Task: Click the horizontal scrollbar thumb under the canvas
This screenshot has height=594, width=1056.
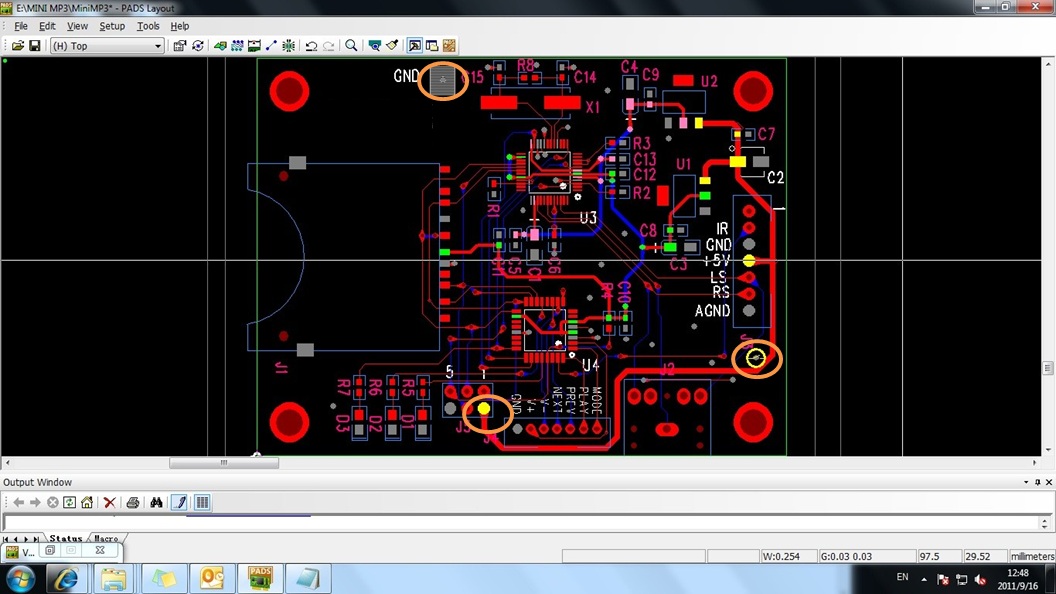Action: (x=224, y=463)
